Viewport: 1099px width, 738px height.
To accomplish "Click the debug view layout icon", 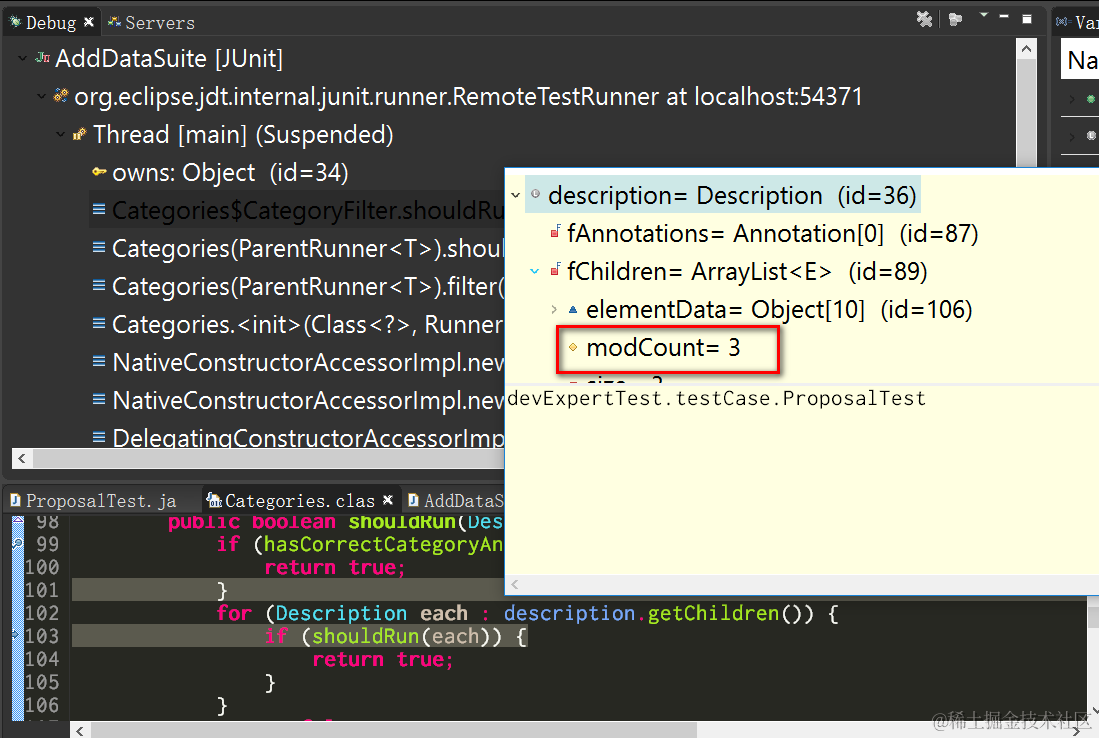I will pos(955,19).
